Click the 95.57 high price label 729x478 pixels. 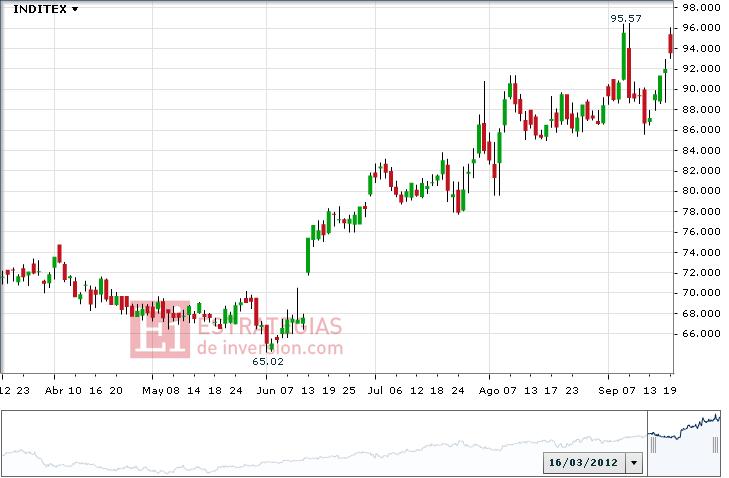[626, 19]
